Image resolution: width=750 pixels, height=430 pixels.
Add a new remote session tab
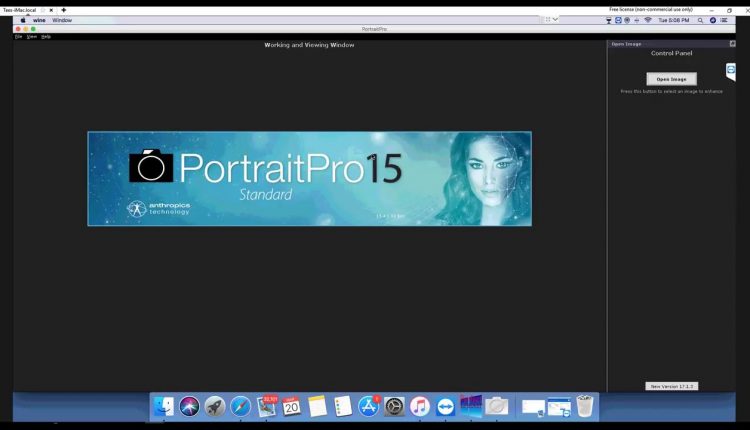[x=64, y=10]
